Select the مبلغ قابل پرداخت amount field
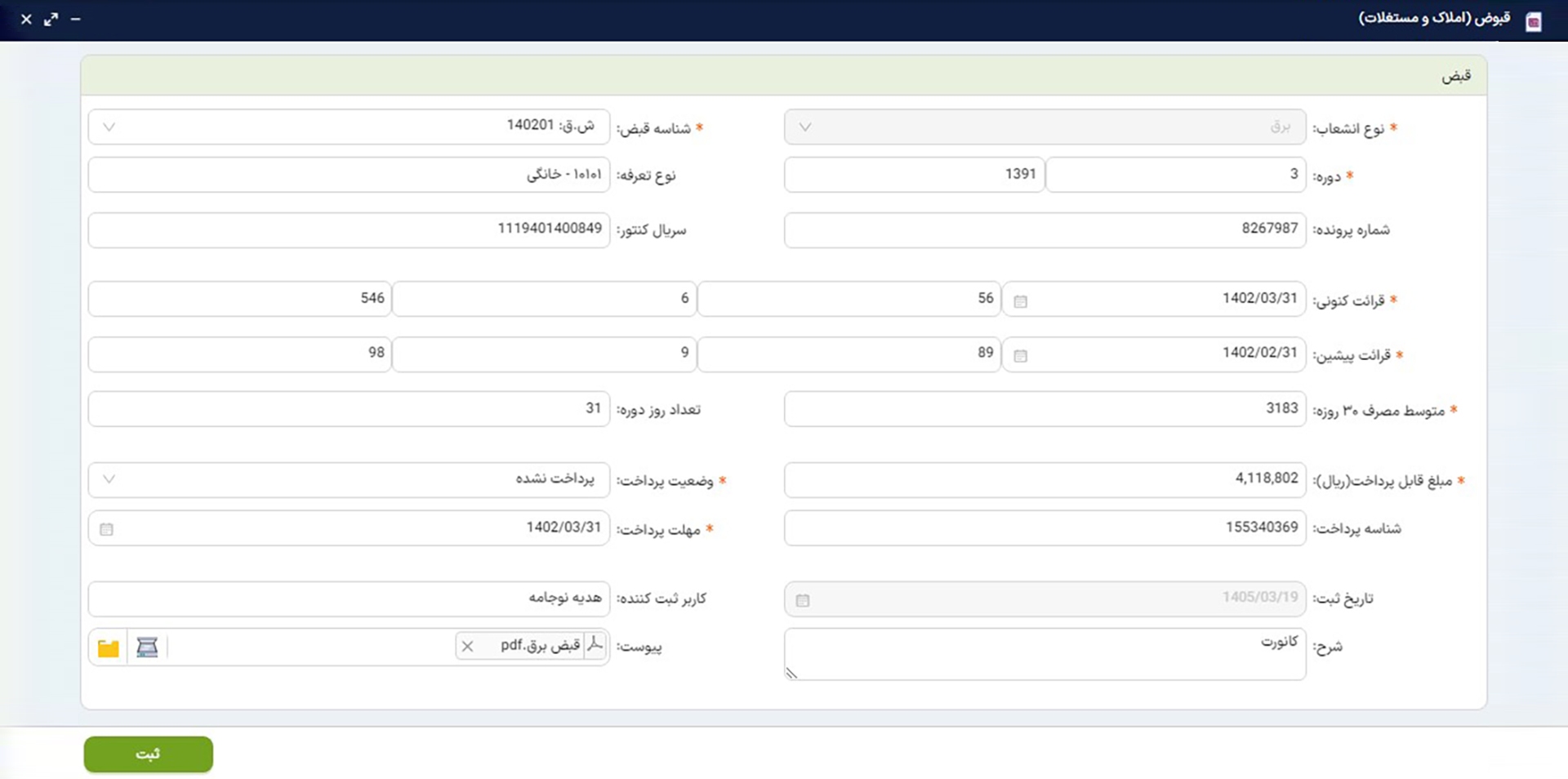Image resolution: width=1568 pixels, height=779 pixels. point(1045,480)
